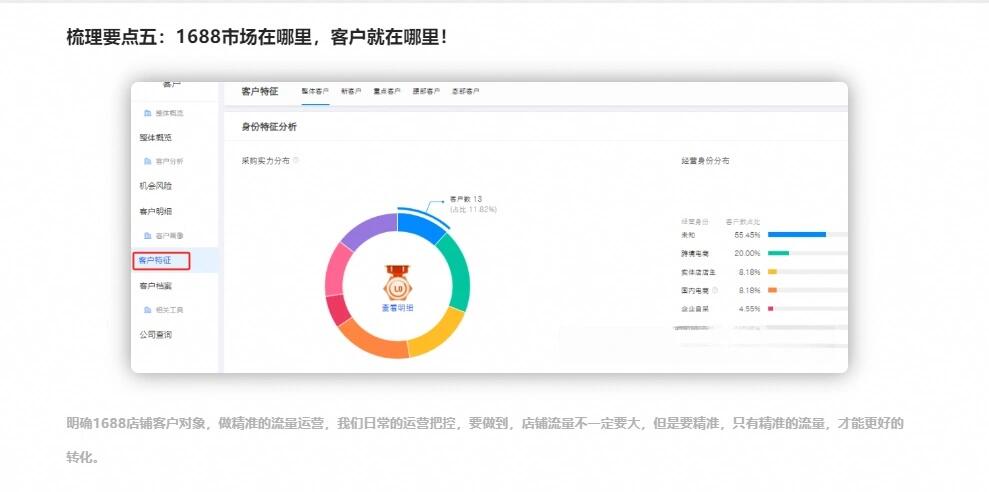Select the yellow segment of the donut chart
This screenshot has height=492, width=989.
tap(438, 333)
